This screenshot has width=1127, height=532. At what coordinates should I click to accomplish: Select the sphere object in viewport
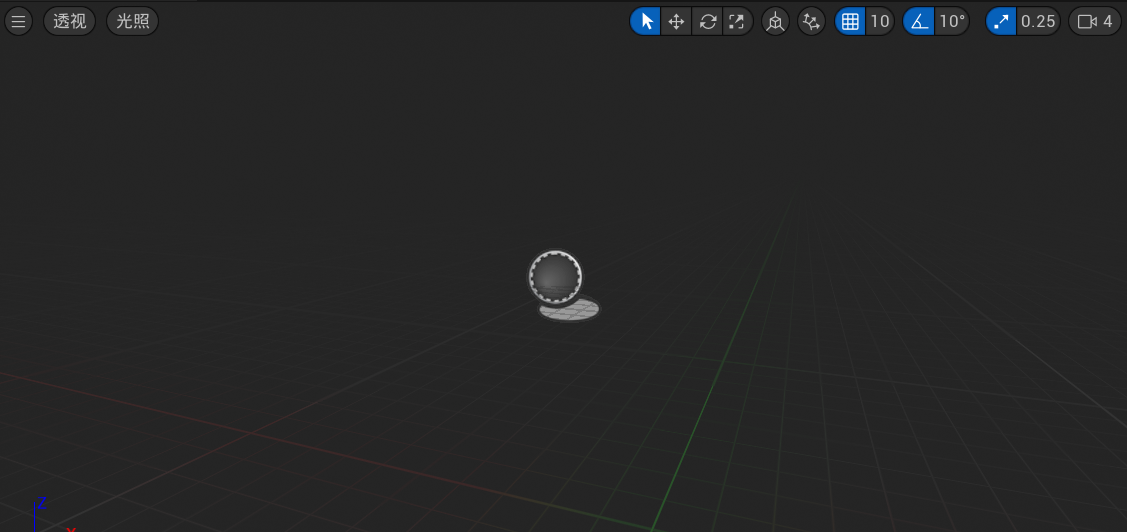(555, 276)
